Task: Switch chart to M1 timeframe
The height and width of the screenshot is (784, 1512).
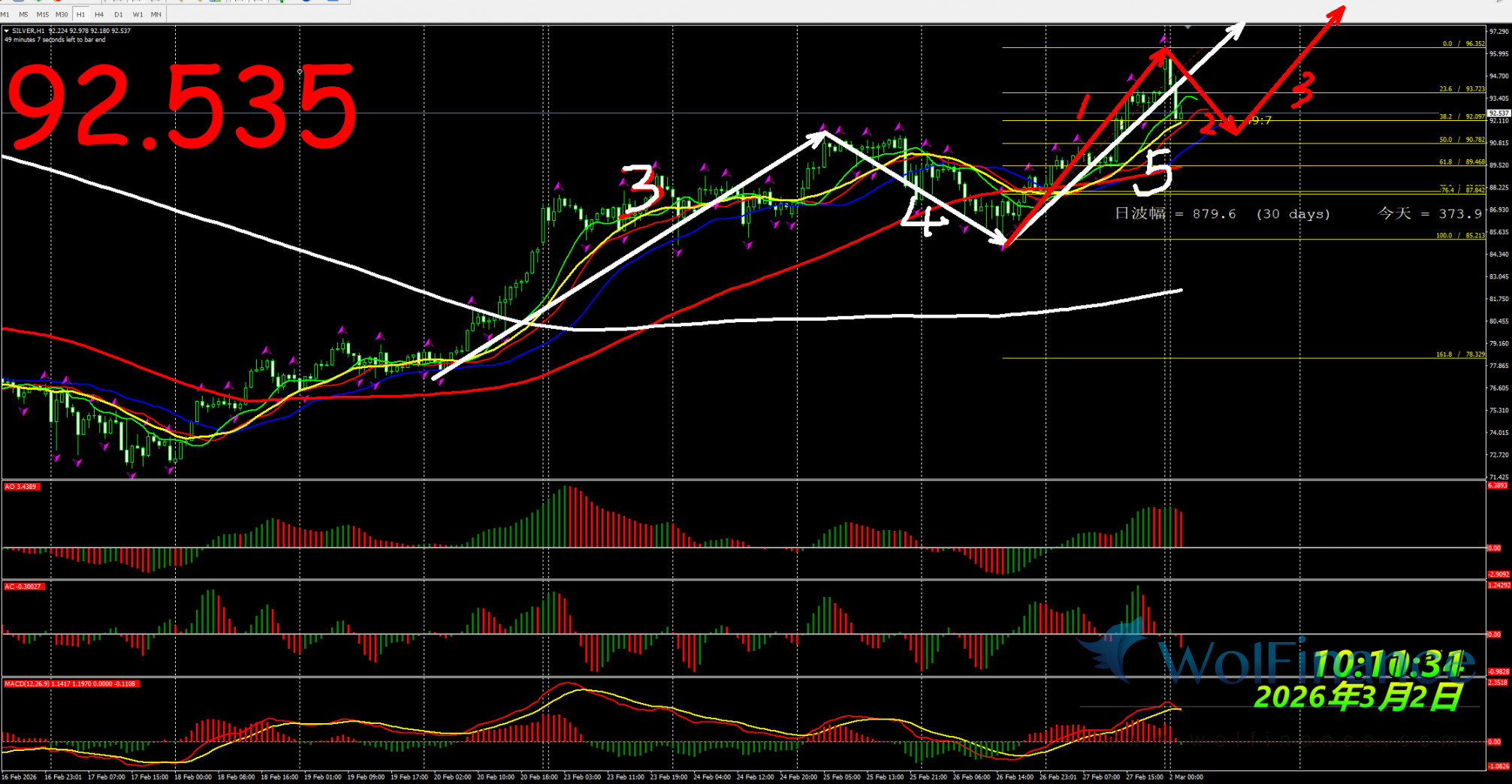Action: click(6, 14)
